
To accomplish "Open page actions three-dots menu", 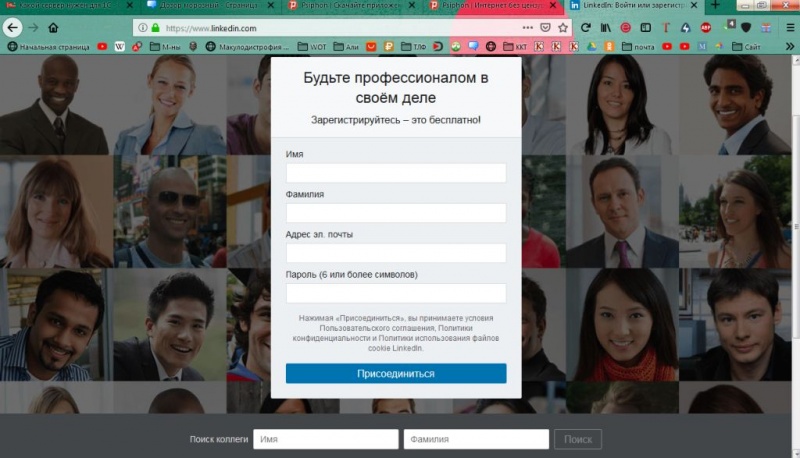I will click(528, 28).
